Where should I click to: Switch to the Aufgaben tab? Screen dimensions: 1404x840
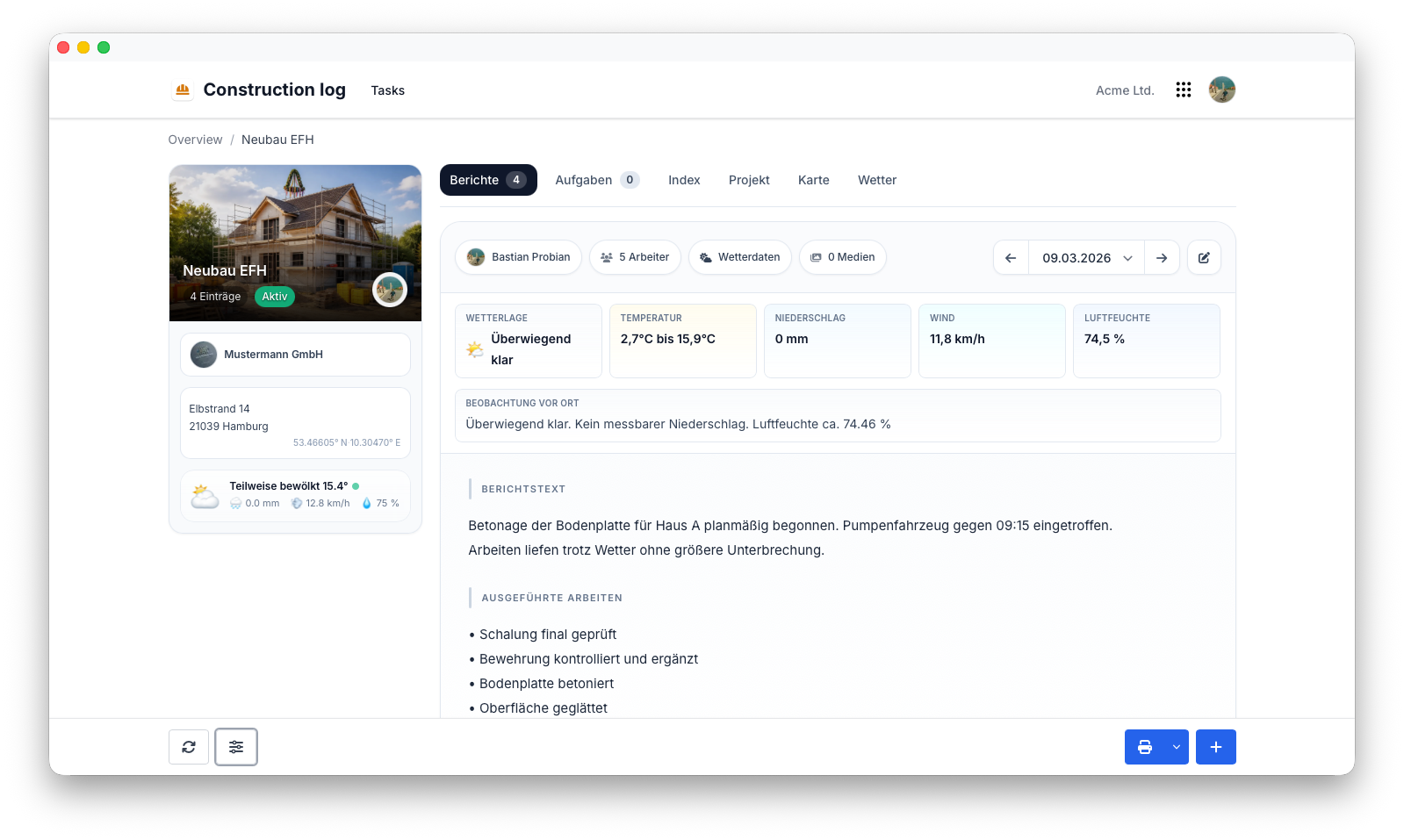[x=597, y=180]
